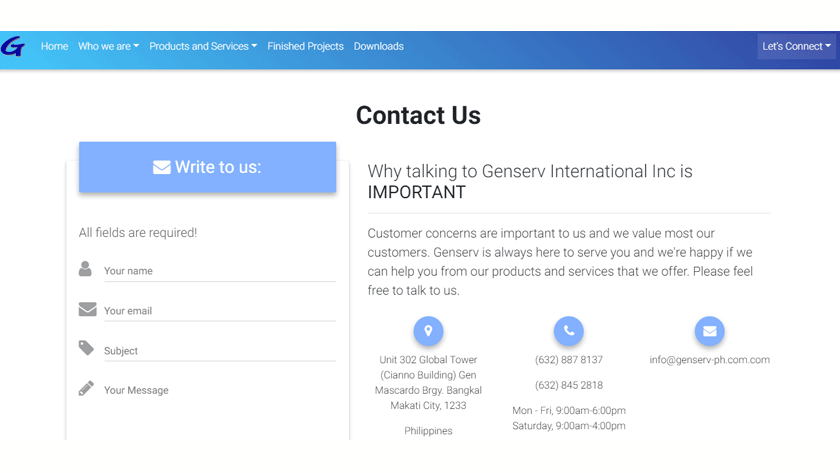840x473 pixels.
Task: Click the blue envelope email icon
Action: pyautogui.click(x=709, y=331)
